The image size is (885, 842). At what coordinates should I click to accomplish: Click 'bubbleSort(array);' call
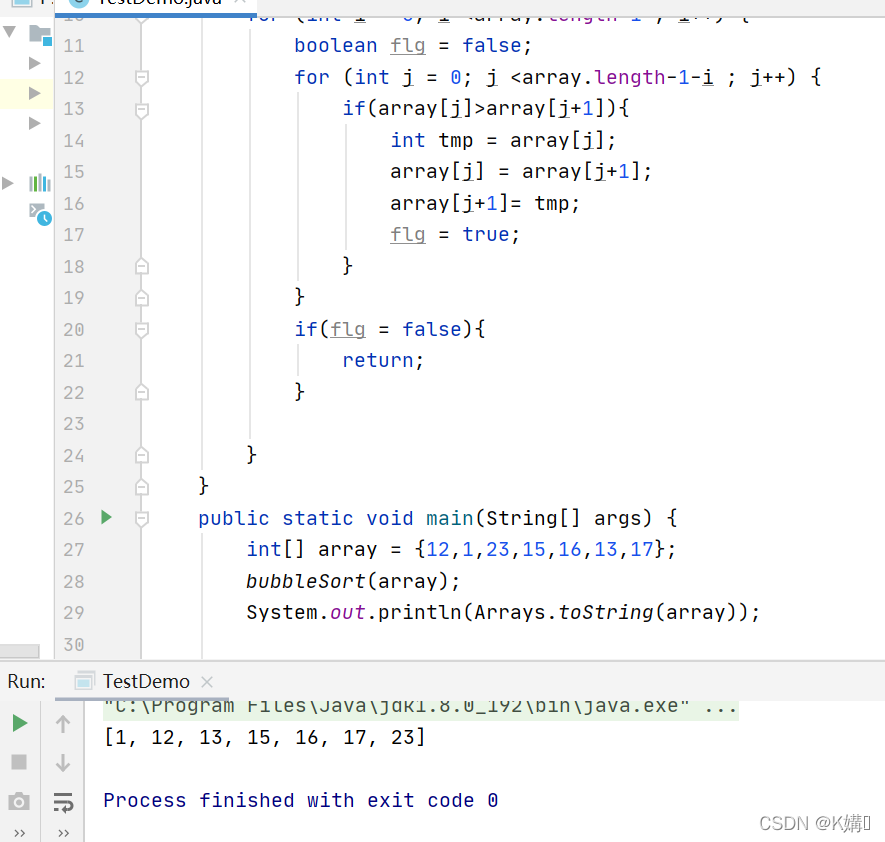tap(353, 581)
